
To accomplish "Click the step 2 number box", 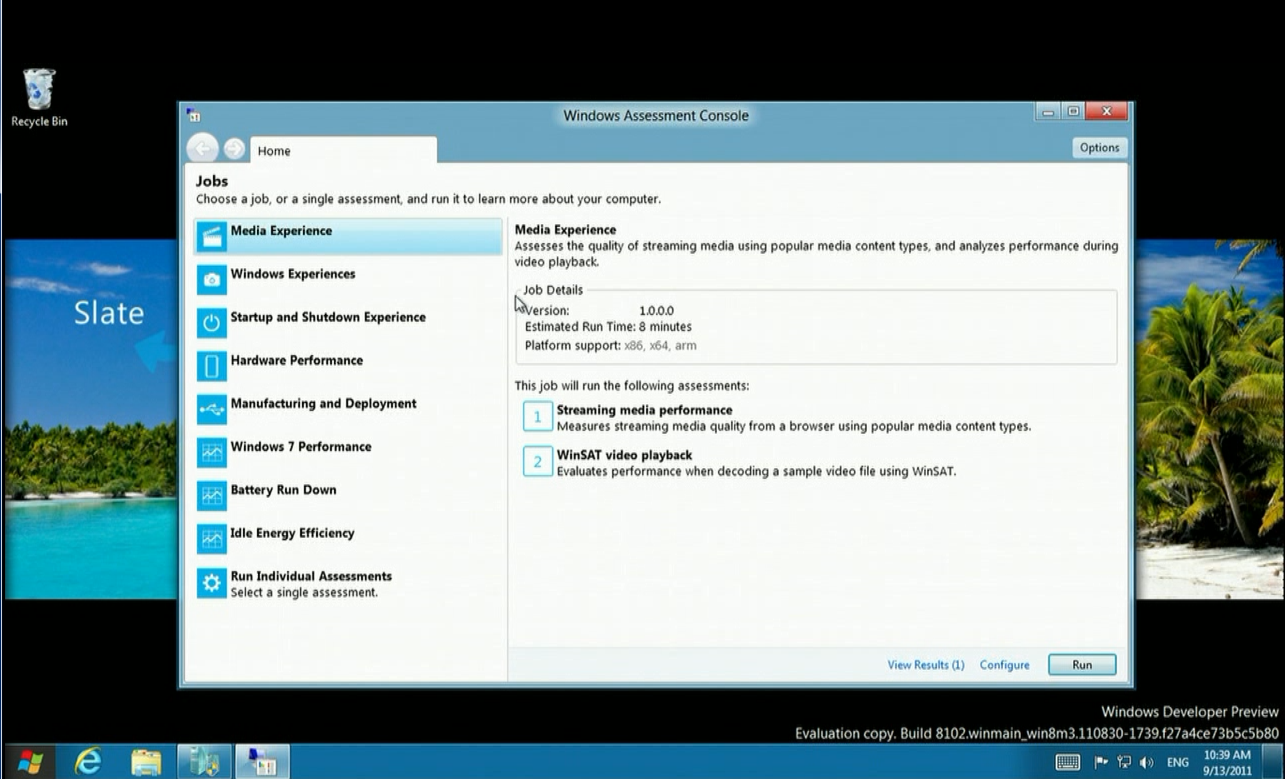I will click(538, 461).
